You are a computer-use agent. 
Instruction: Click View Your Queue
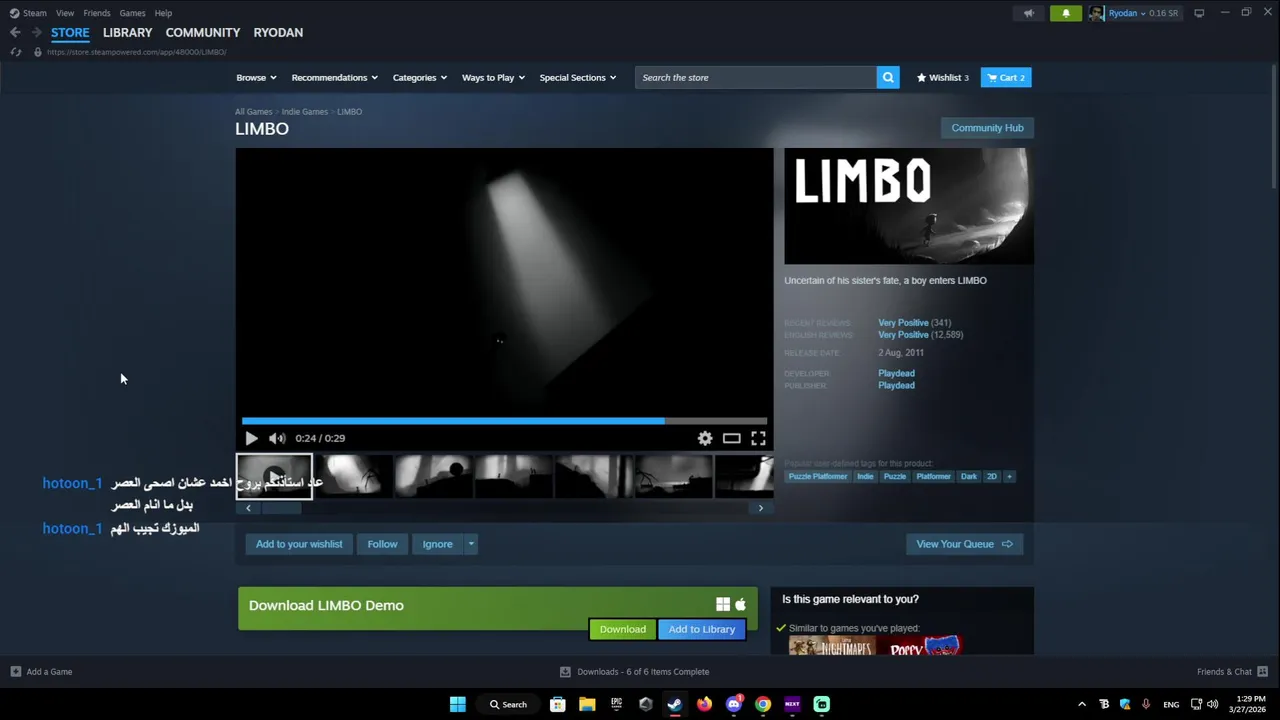(964, 544)
